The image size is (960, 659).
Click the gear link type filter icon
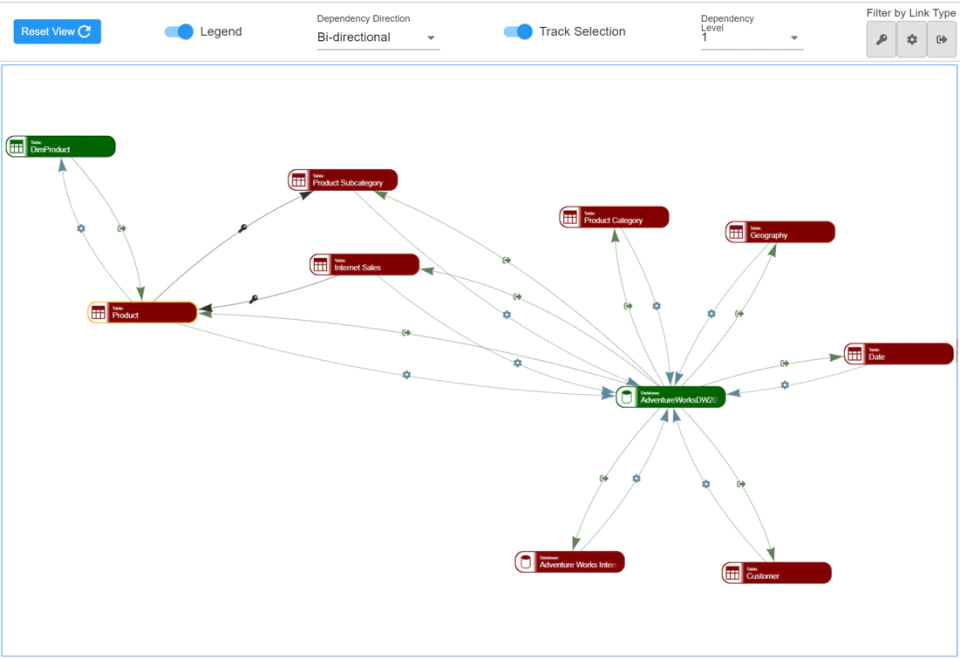pyautogui.click(x=912, y=39)
